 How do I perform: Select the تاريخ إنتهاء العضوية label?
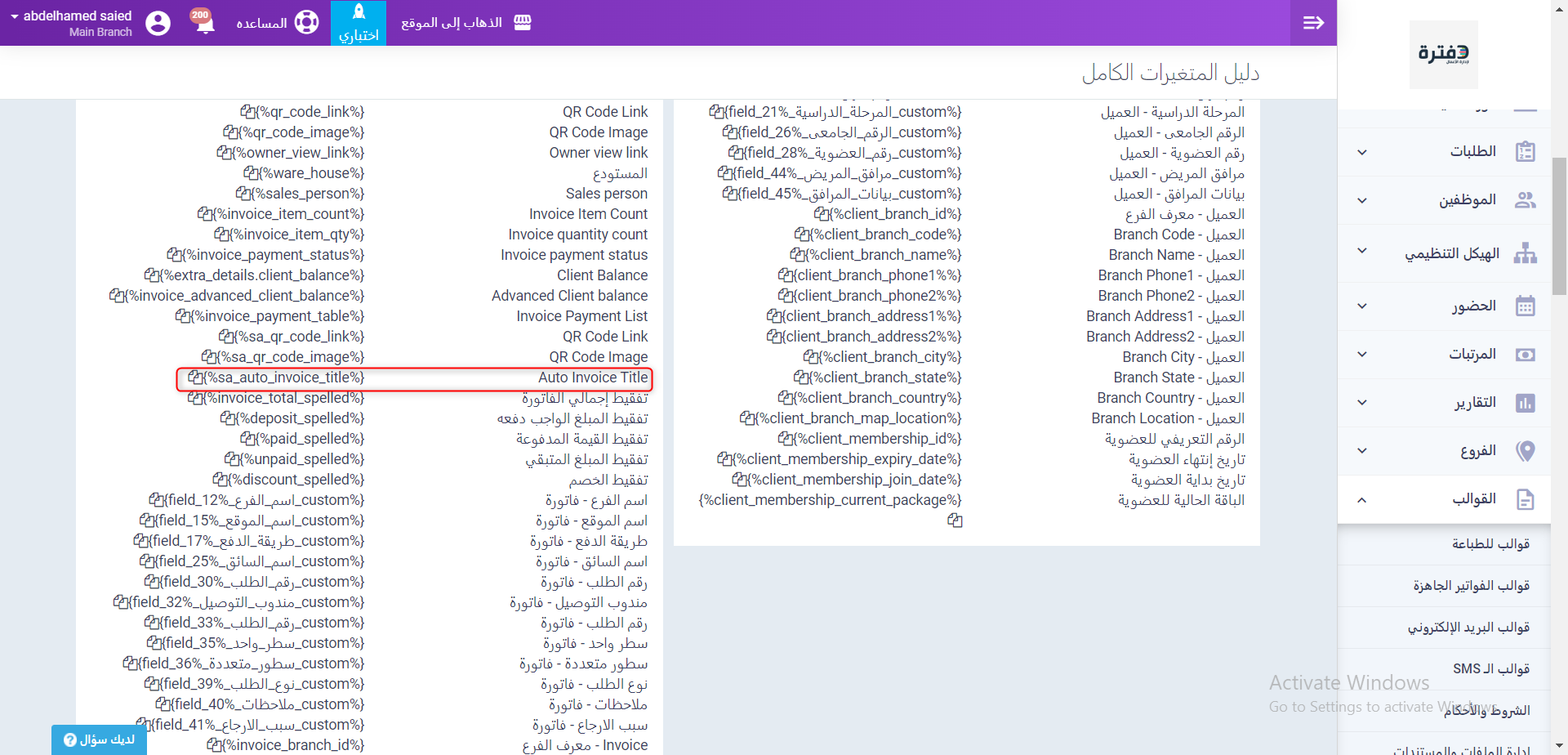point(1187,459)
